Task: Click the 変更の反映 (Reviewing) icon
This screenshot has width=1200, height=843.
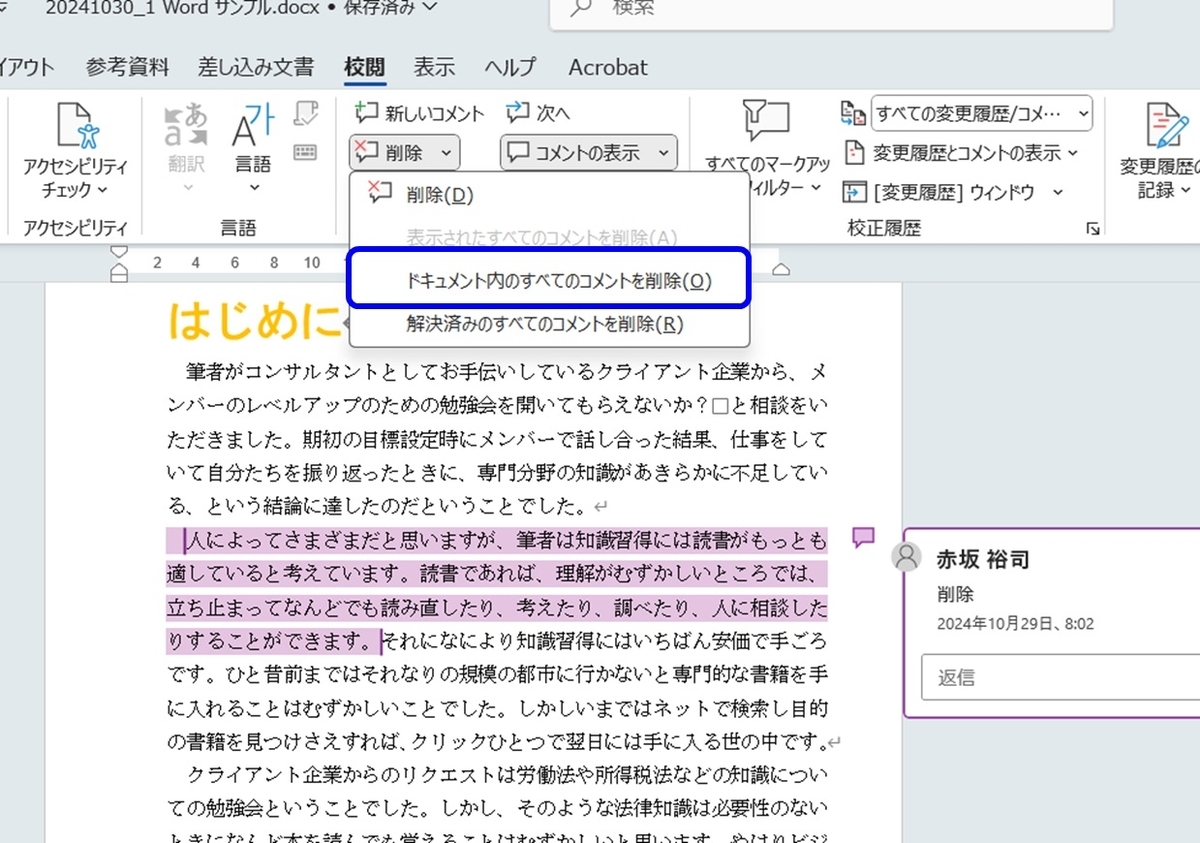Action: 852,114
